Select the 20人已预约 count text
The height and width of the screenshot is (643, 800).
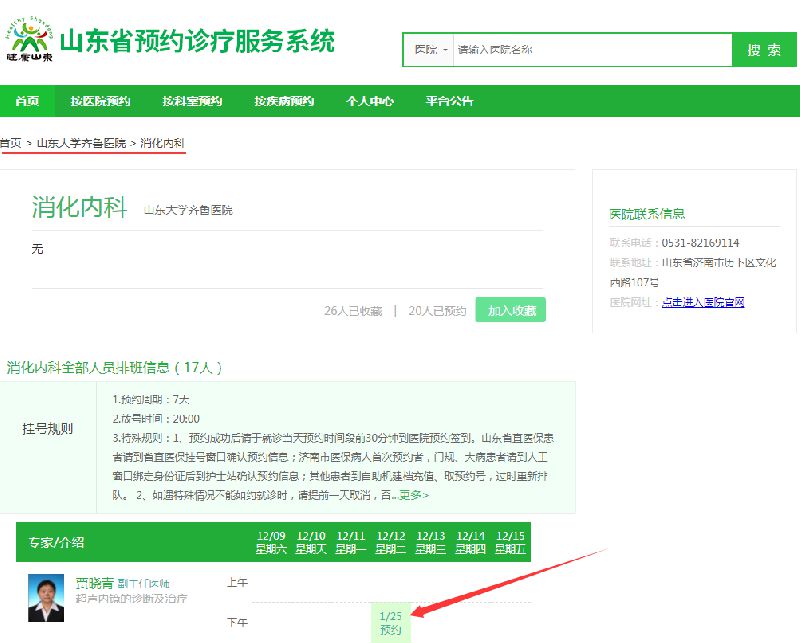(437, 311)
